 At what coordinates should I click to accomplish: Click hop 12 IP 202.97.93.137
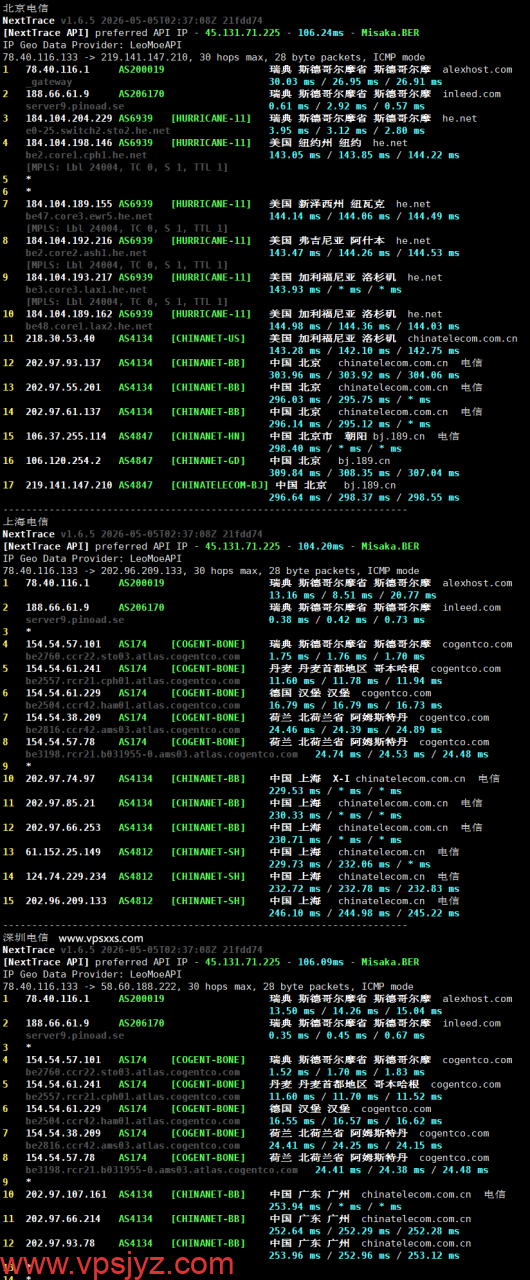[x=63, y=363]
